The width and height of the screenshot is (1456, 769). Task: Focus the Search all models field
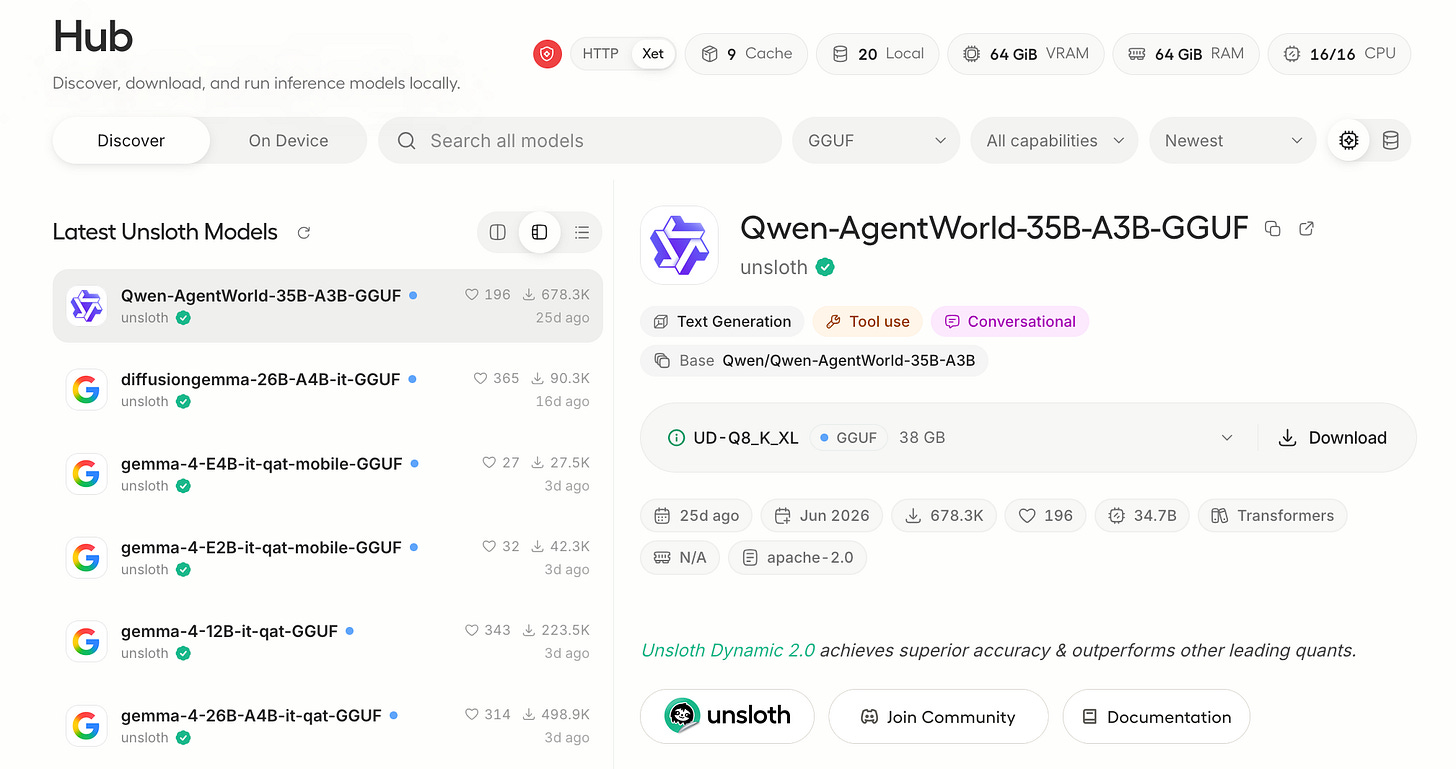(x=580, y=141)
